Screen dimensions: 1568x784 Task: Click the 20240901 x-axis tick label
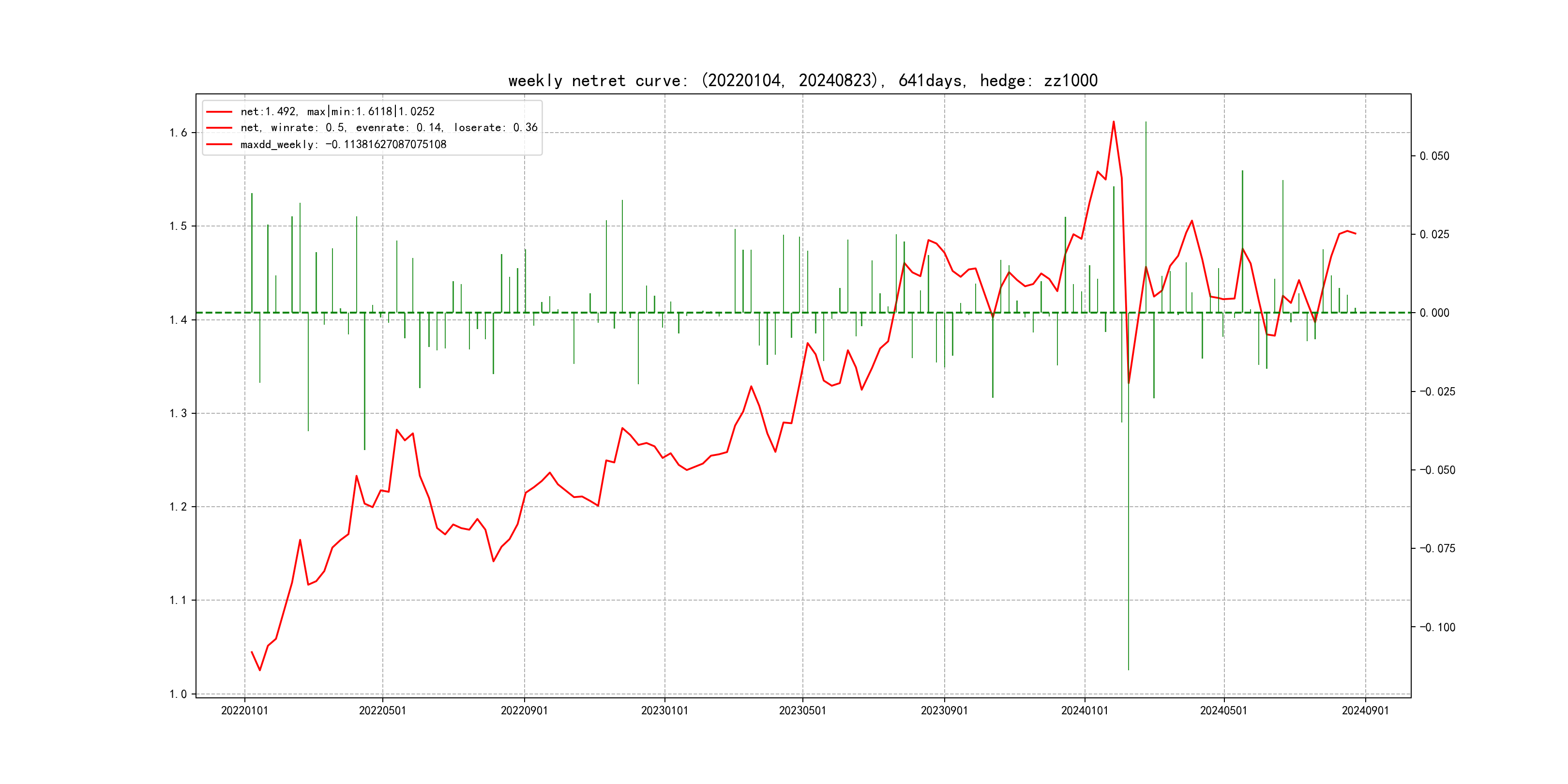1365,710
